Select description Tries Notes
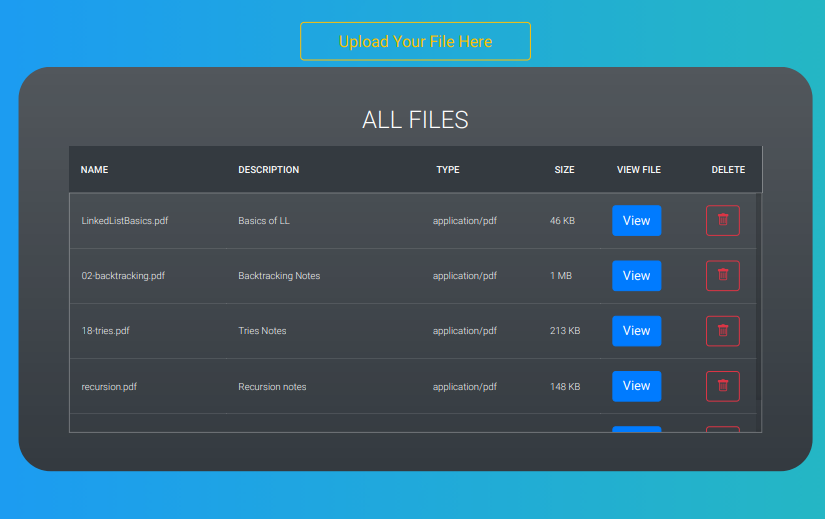Image resolution: width=825 pixels, height=519 pixels. (262, 331)
